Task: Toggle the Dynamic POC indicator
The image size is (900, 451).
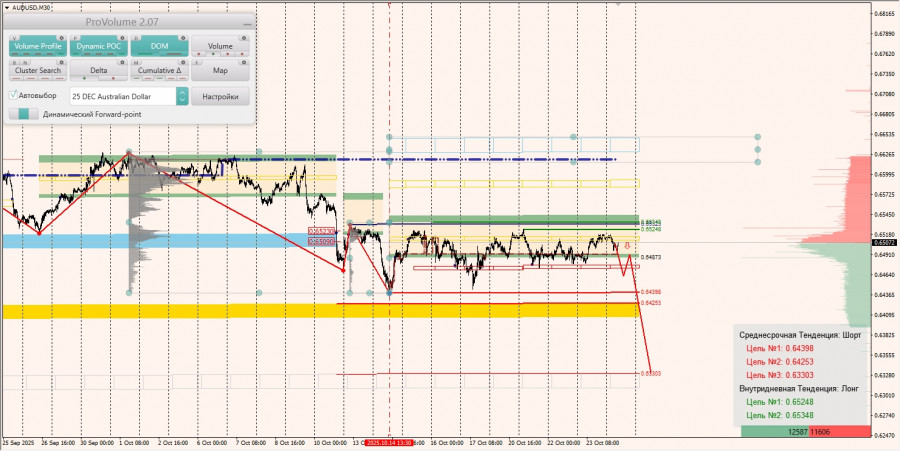Action: (99, 46)
